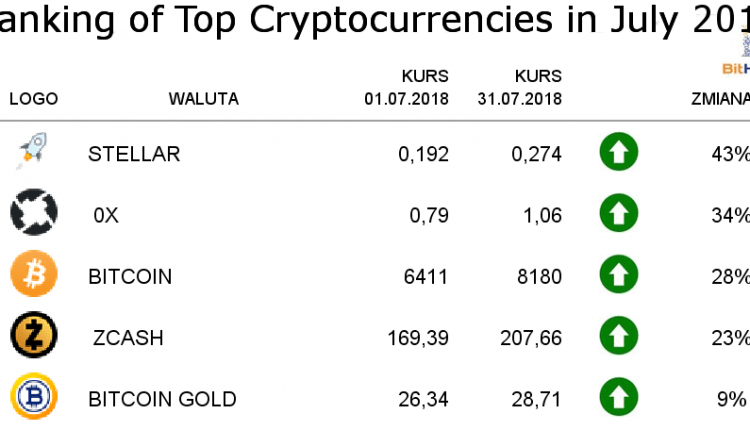Image resolution: width=750 pixels, height=430 pixels.
Task: Click the green up arrow for Zcash
Action: pyautogui.click(x=619, y=337)
